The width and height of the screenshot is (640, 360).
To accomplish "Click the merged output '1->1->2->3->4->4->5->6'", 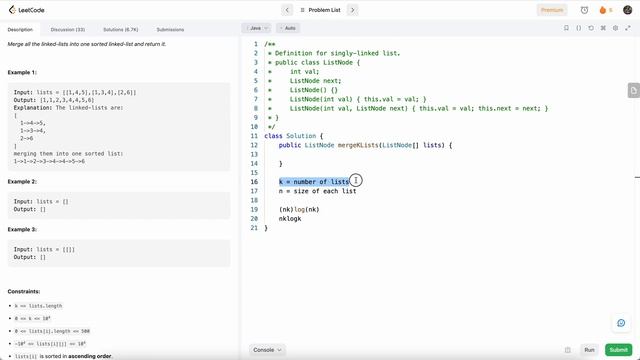I will (x=49, y=161).
